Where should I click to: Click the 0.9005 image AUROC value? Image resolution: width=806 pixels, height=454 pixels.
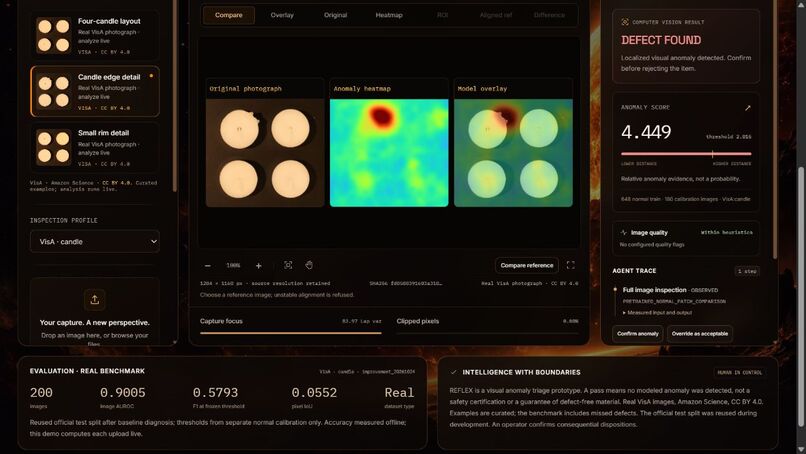coord(123,393)
